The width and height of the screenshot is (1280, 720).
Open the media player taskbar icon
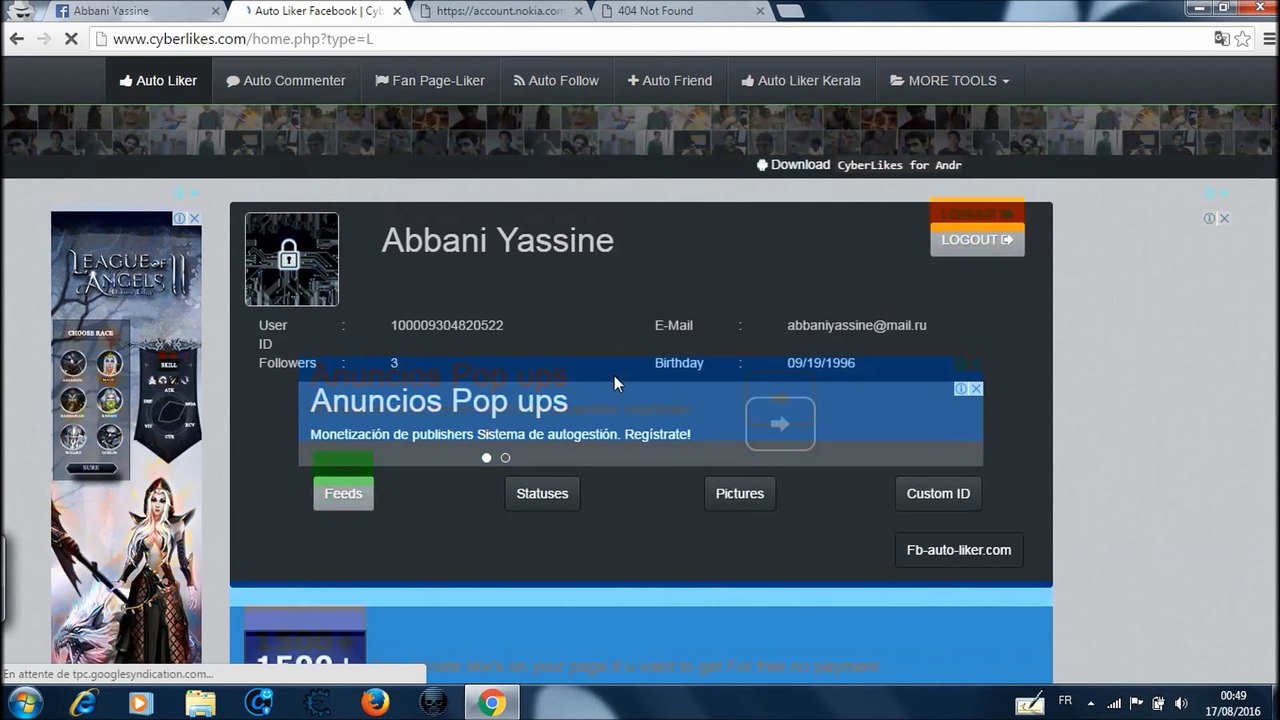pyautogui.click(x=141, y=703)
